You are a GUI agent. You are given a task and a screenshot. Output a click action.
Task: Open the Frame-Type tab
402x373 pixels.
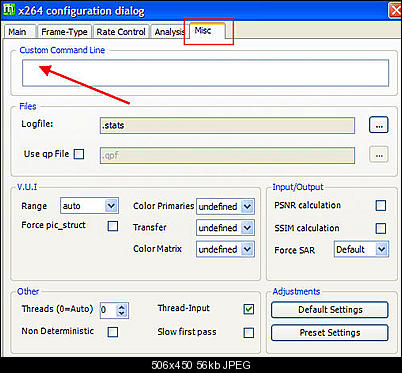[x=64, y=32]
